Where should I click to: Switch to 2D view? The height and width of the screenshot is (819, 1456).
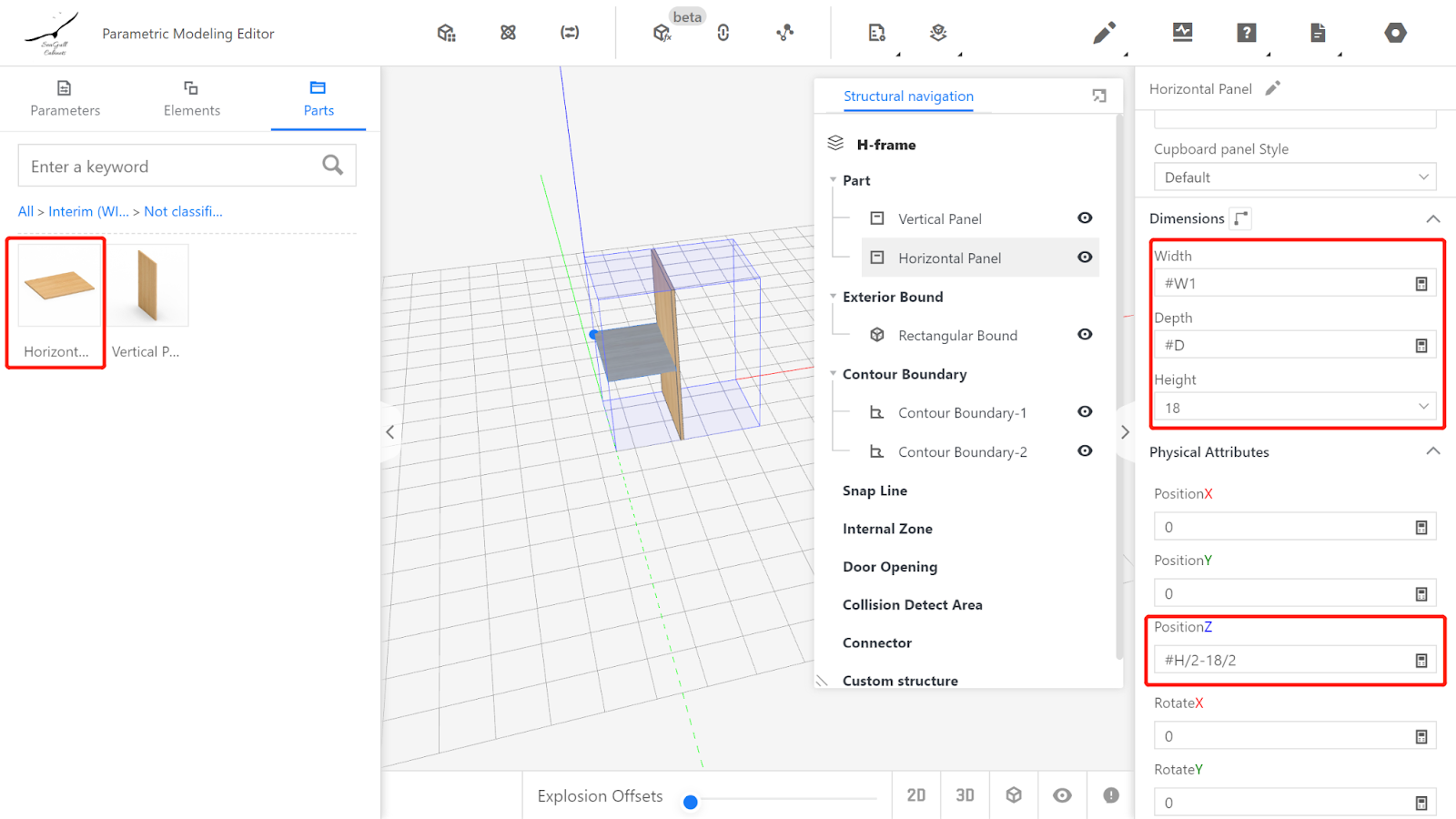[916, 795]
